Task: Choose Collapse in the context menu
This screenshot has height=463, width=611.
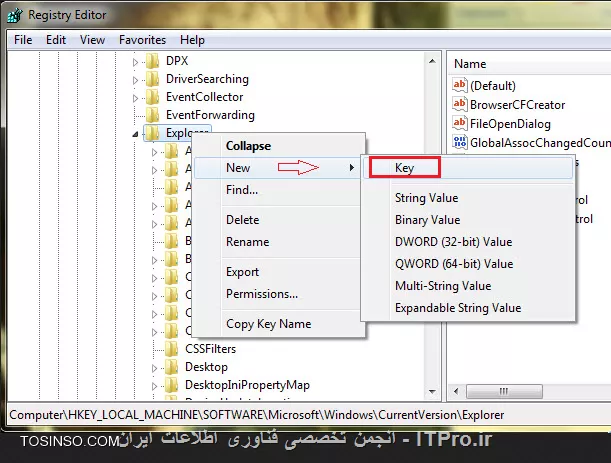Action: [279, 146]
